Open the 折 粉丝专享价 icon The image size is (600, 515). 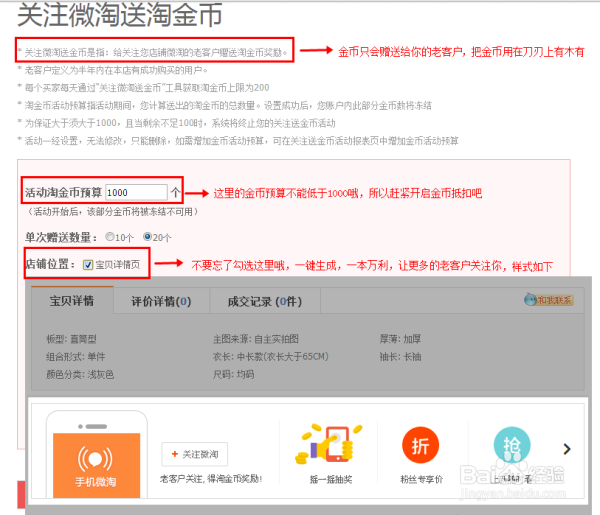[x=421, y=445]
